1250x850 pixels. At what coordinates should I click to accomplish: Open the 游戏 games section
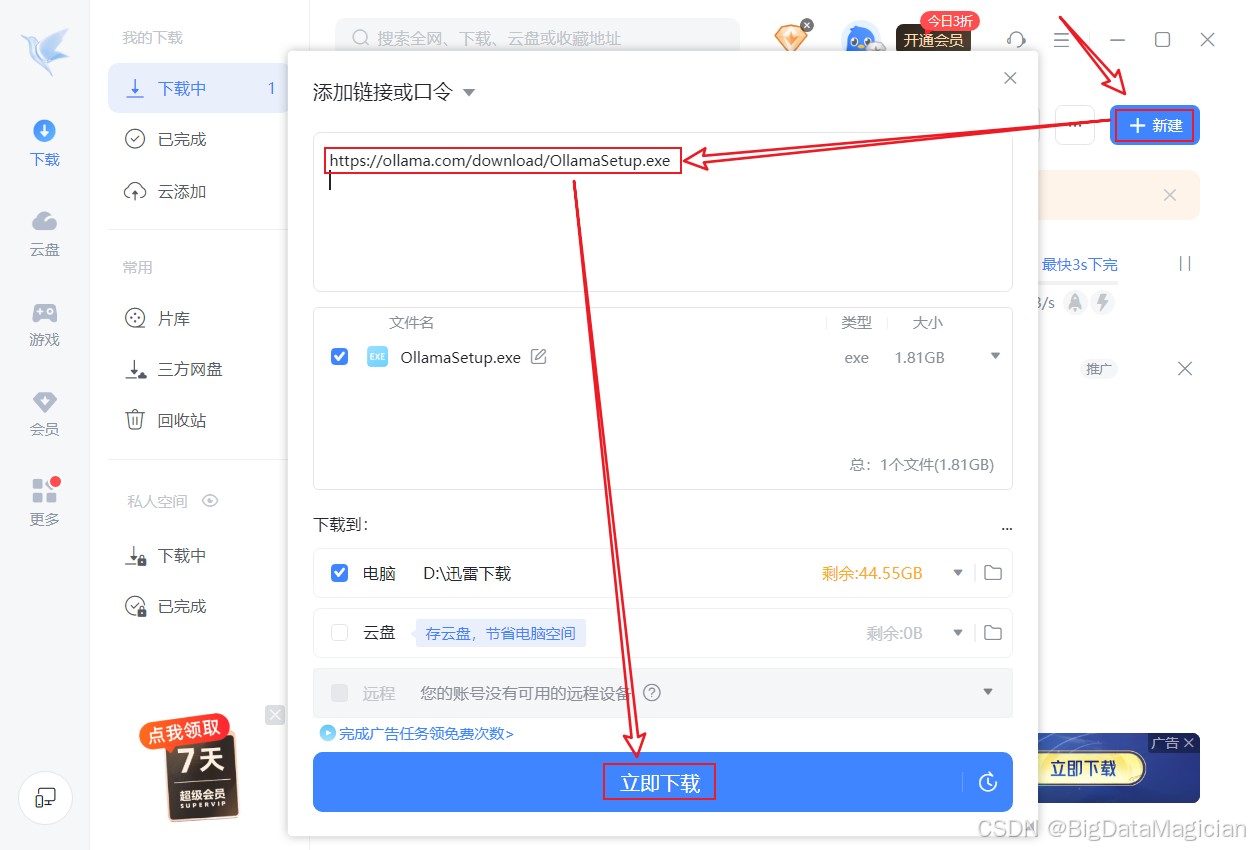click(x=45, y=324)
